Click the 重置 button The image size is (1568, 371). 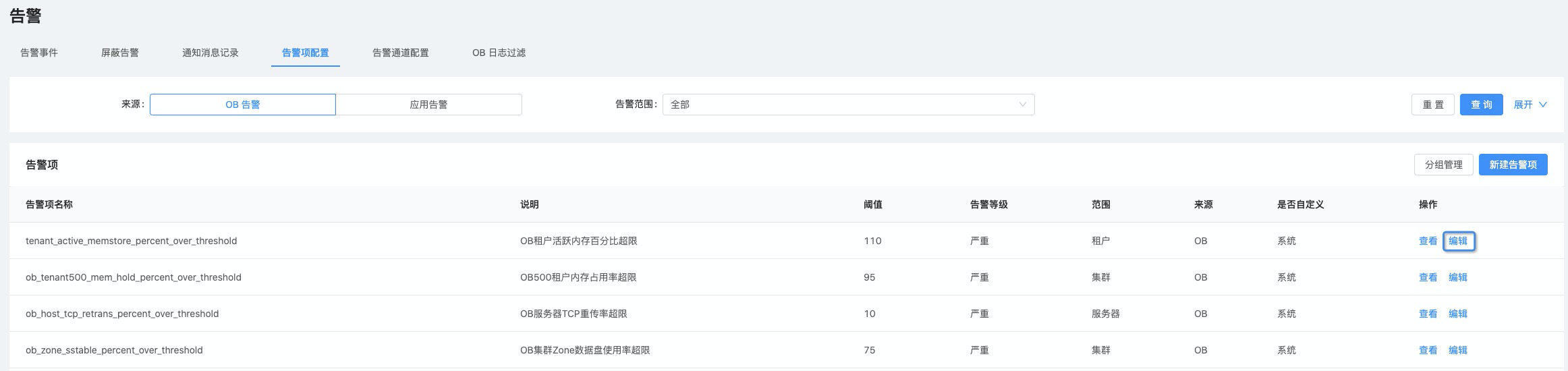[x=1433, y=105]
